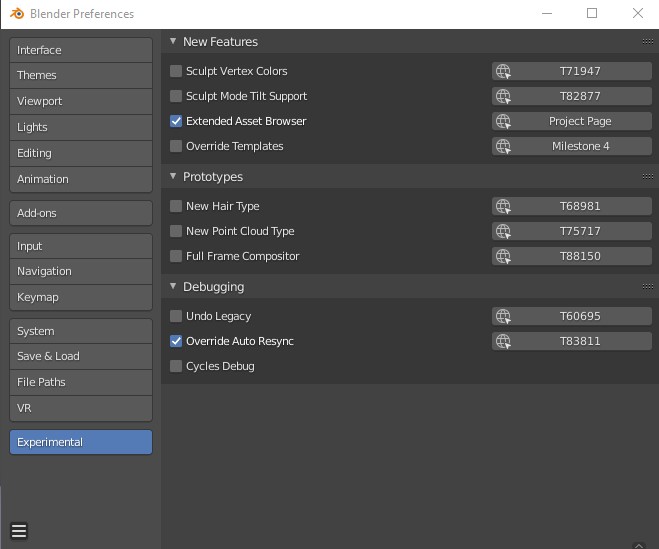Switch to the Add-ons tab

click(81, 213)
